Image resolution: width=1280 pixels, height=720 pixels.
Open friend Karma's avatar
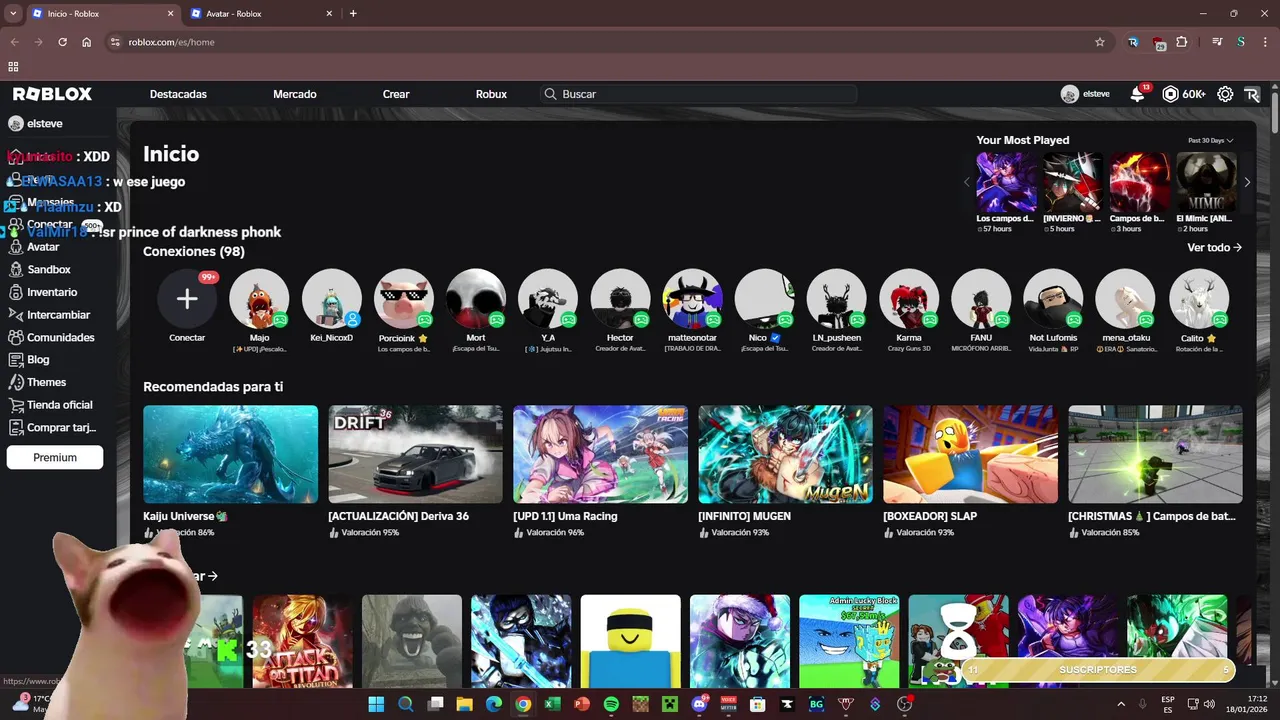pyautogui.click(x=909, y=298)
